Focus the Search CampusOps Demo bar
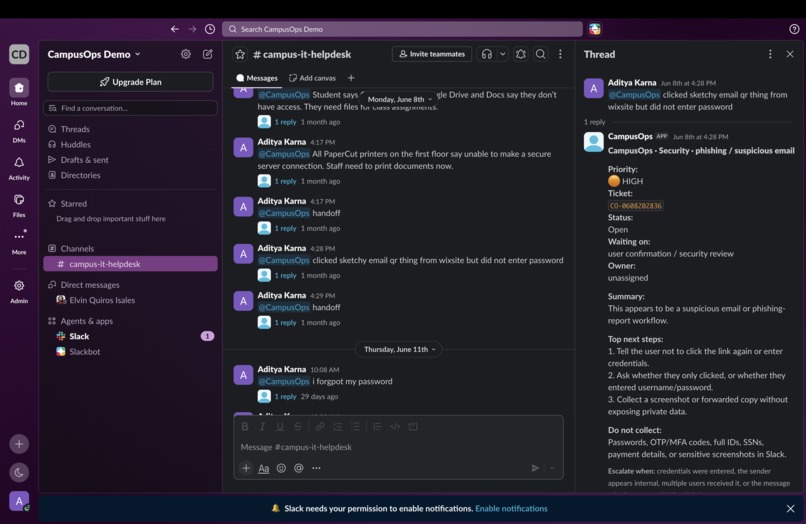Image resolution: width=806 pixels, height=524 pixels. pos(402,29)
